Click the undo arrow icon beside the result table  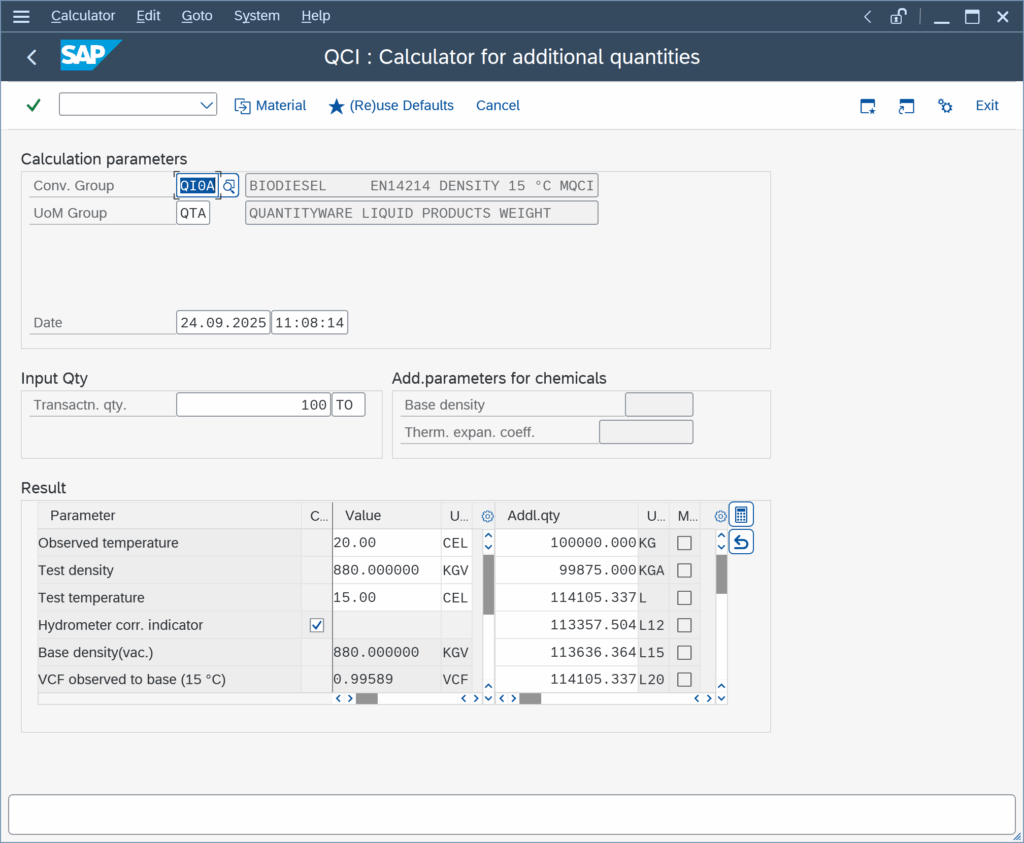[741, 542]
